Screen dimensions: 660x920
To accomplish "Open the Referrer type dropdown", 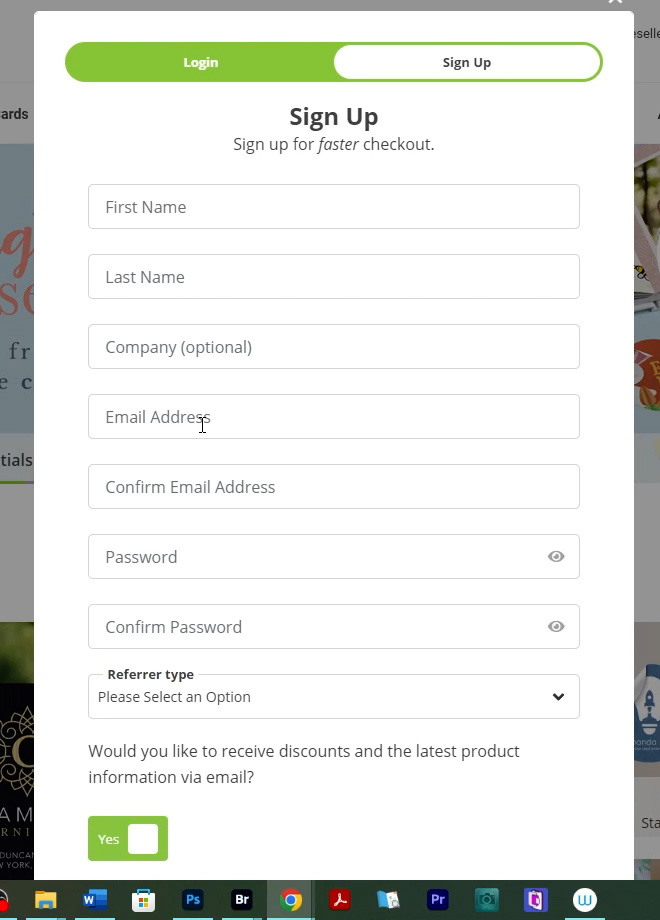I will tap(334, 696).
